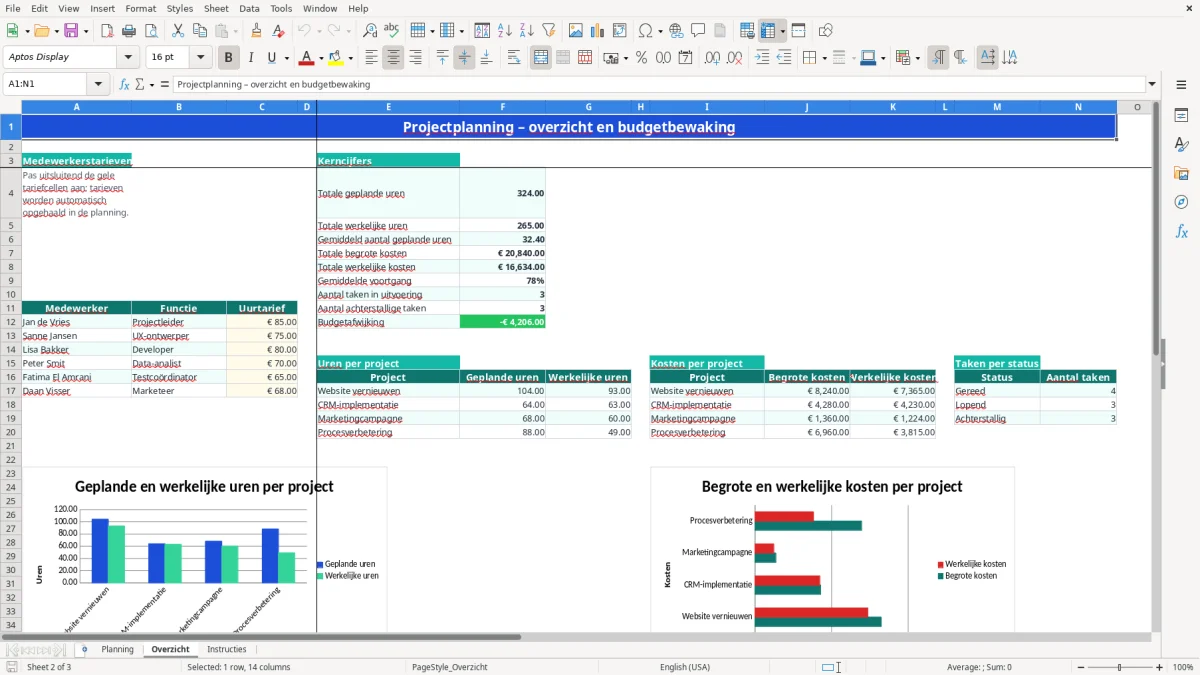Format the cell as percent
The image size is (1200, 675).
pyautogui.click(x=641, y=58)
